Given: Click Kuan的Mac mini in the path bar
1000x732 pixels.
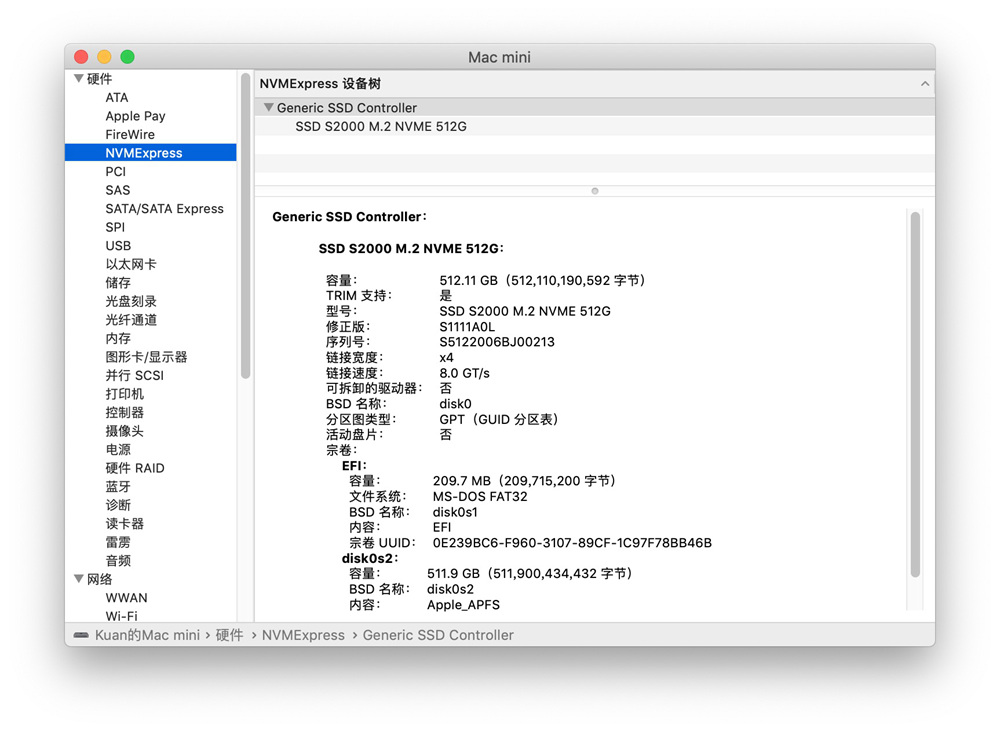Looking at the screenshot, I should coord(147,635).
